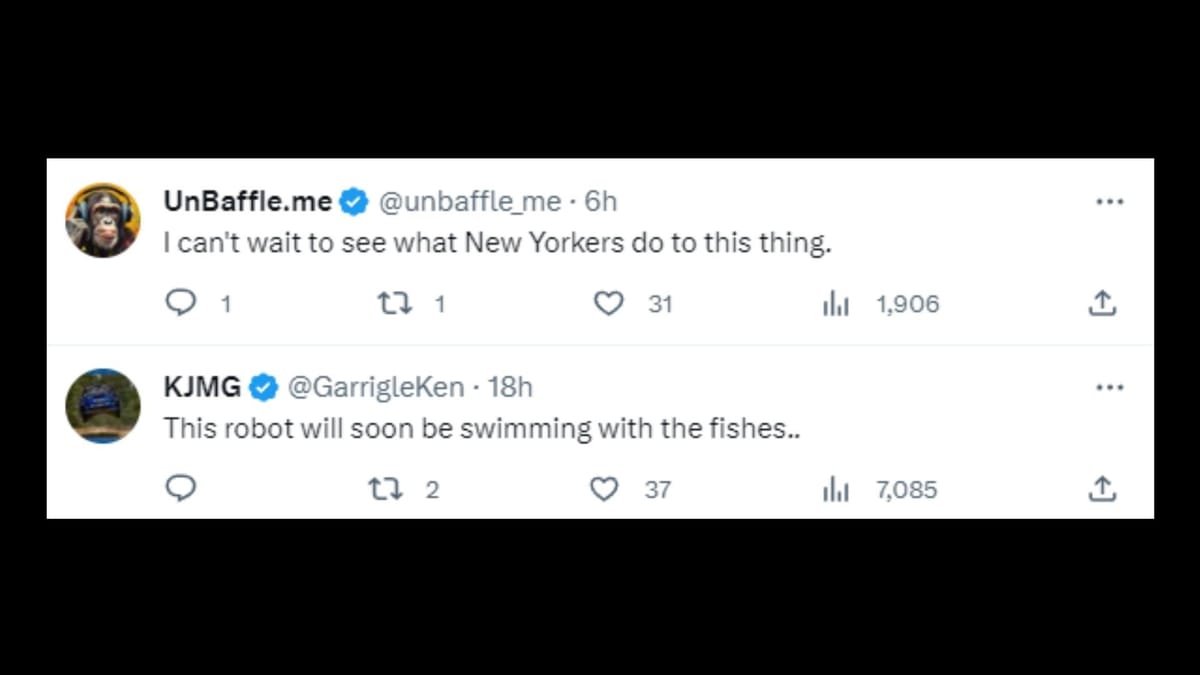Image resolution: width=1200 pixels, height=675 pixels.
Task: Open the 6h timestamp permalink
Action: point(601,201)
